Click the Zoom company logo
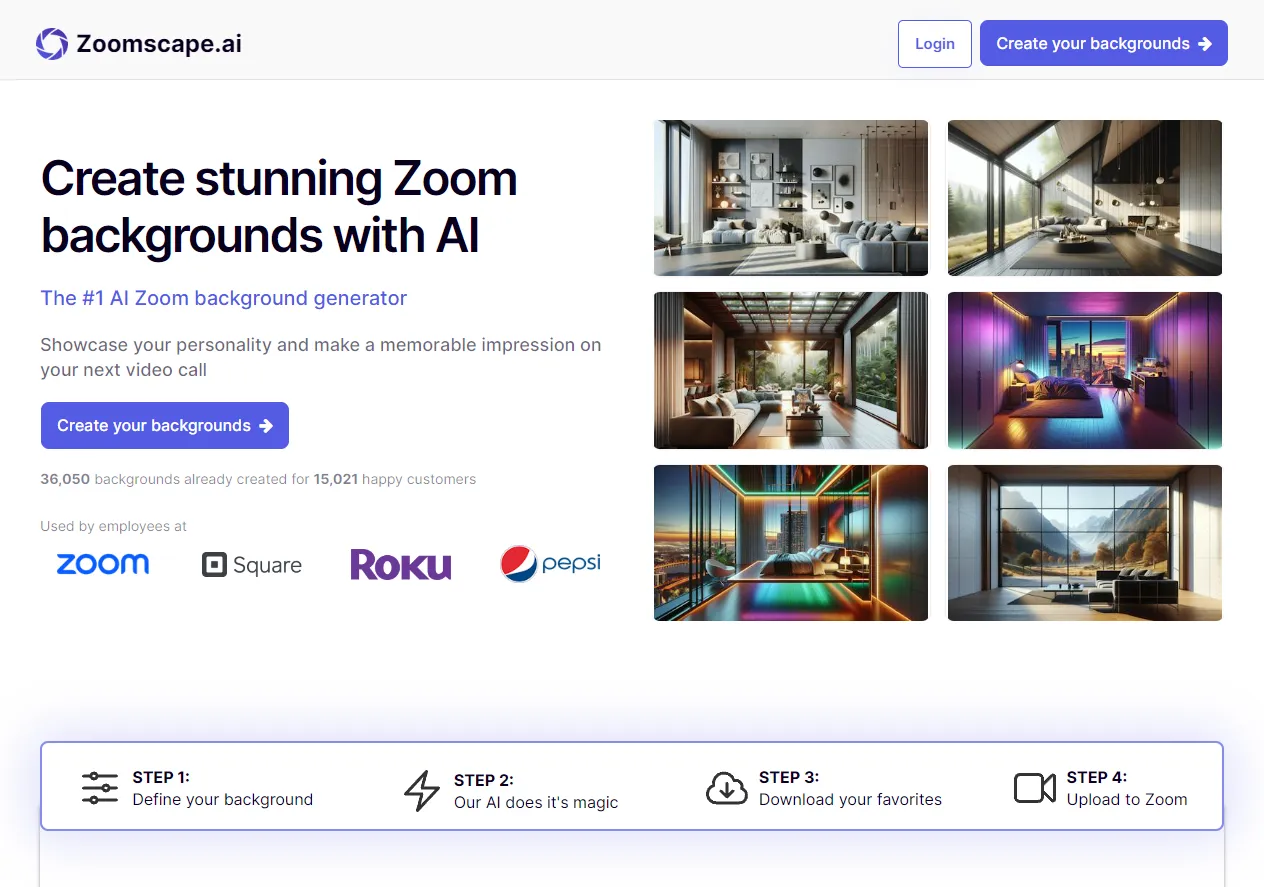The height and width of the screenshot is (887, 1264). [x=102, y=564]
